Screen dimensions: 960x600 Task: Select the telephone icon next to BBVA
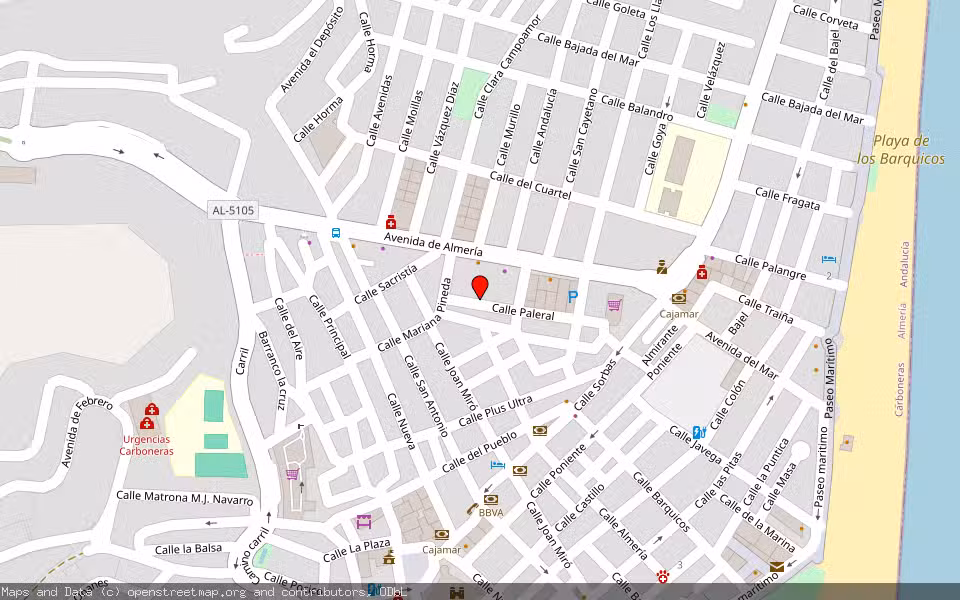[472, 508]
